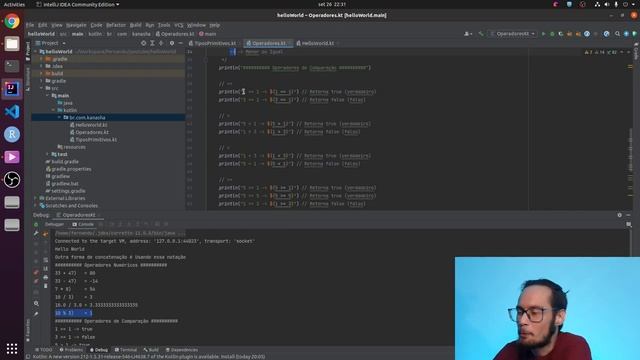This screenshot has width=640, height=360.
Task: Expand the test folder in tree
Action: (x=47, y=154)
